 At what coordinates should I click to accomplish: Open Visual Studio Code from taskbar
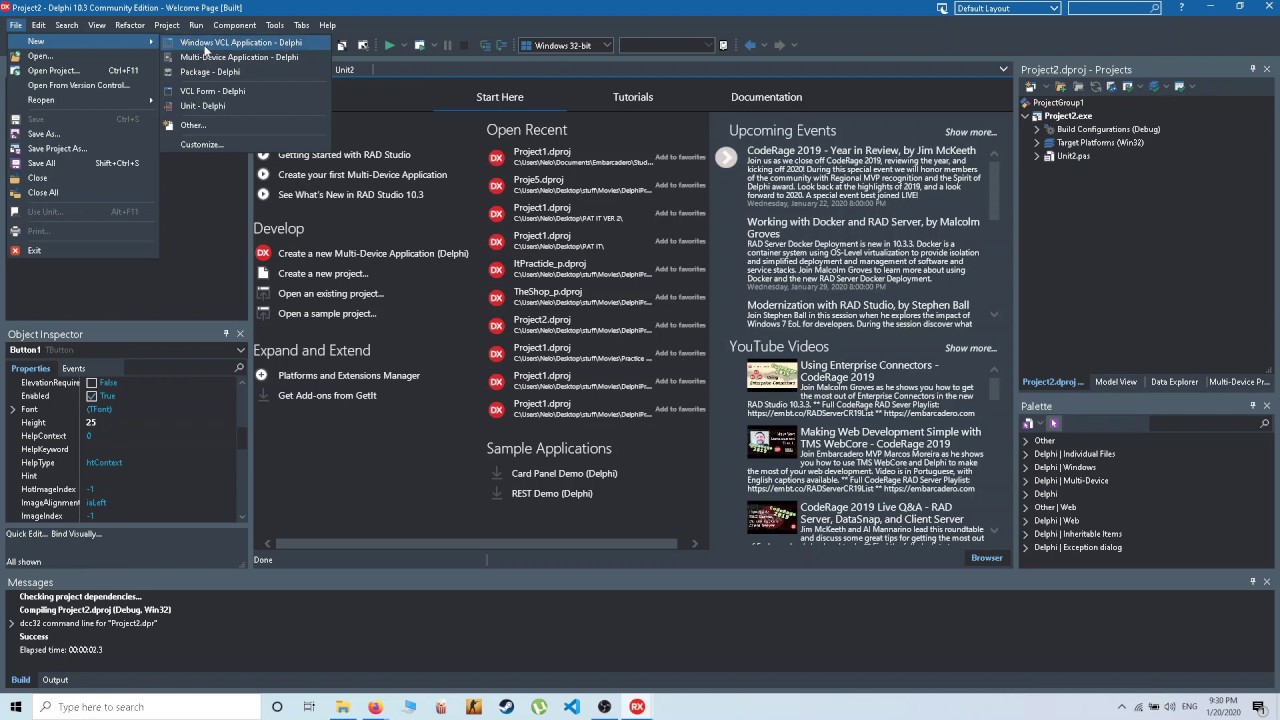point(571,707)
